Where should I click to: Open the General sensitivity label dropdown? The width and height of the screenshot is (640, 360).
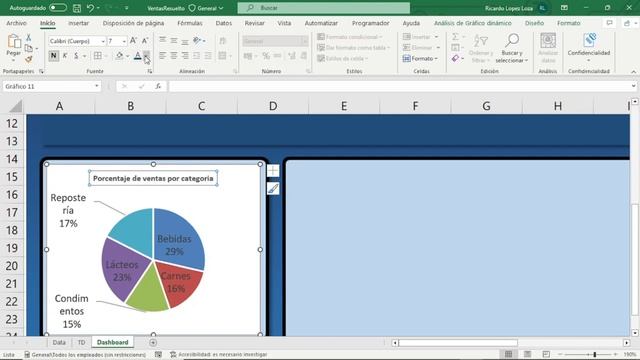(x=207, y=8)
